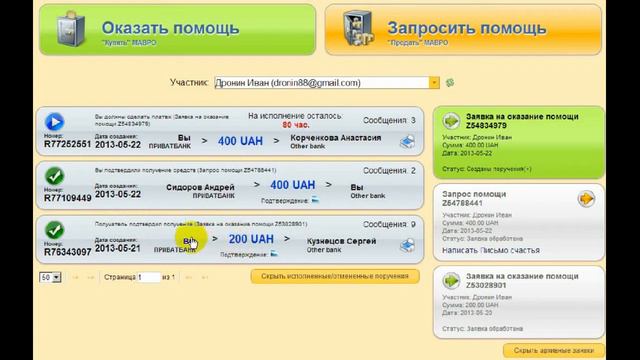The width and height of the screenshot is (640, 360).
Task: Click the blue play icon for R77252551
Action: pos(55,122)
